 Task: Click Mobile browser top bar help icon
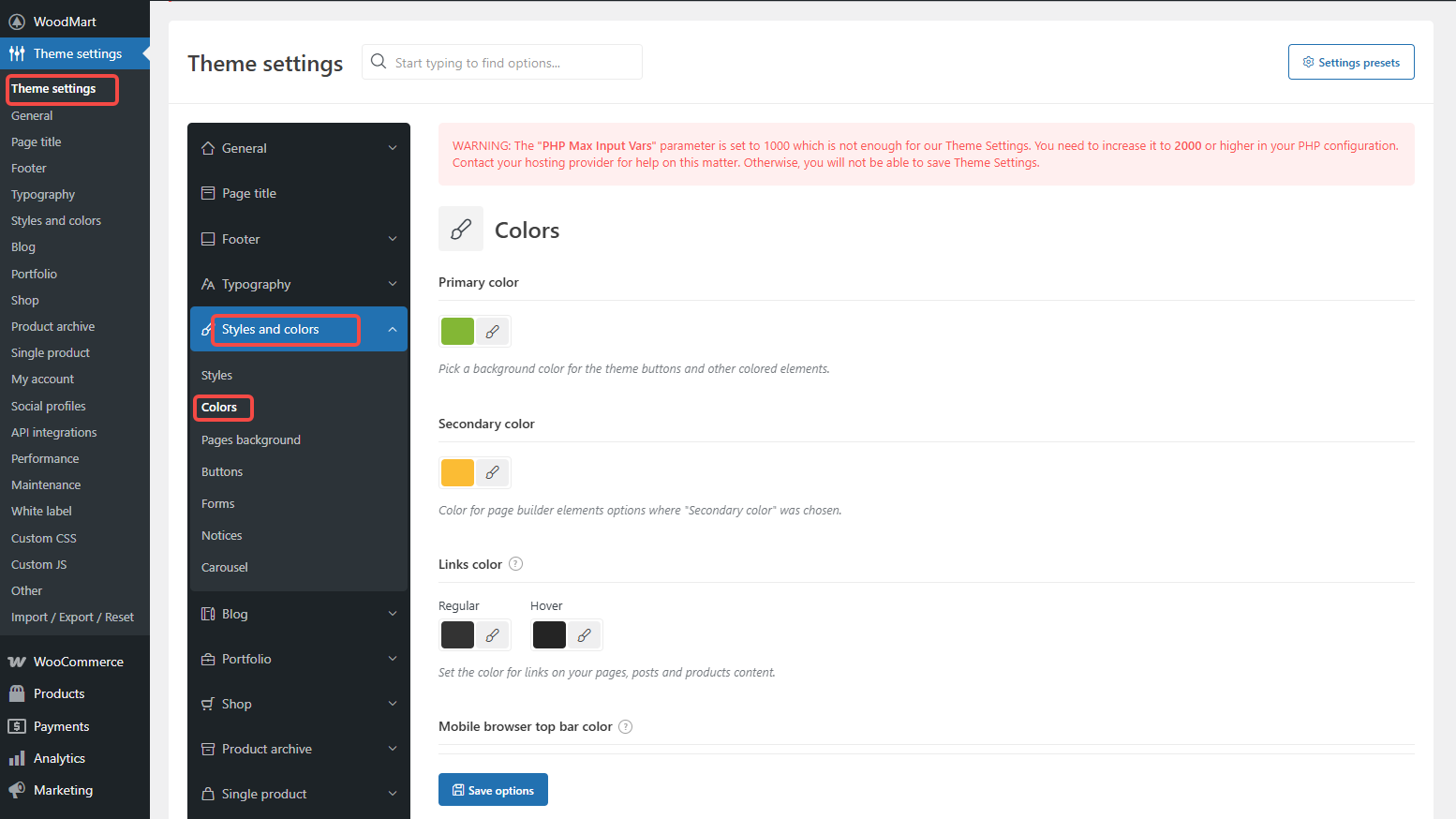click(x=626, y=727)
